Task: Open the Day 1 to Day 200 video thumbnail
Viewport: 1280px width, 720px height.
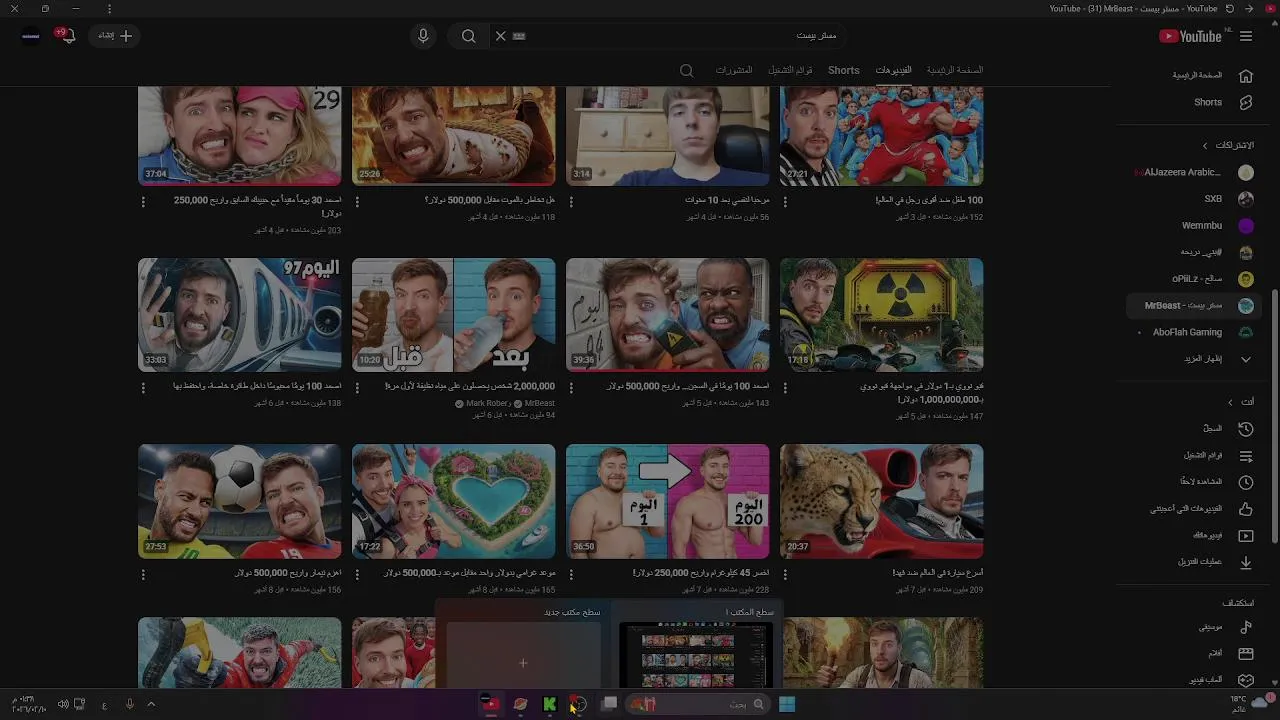Action: (x=667, y=501)
